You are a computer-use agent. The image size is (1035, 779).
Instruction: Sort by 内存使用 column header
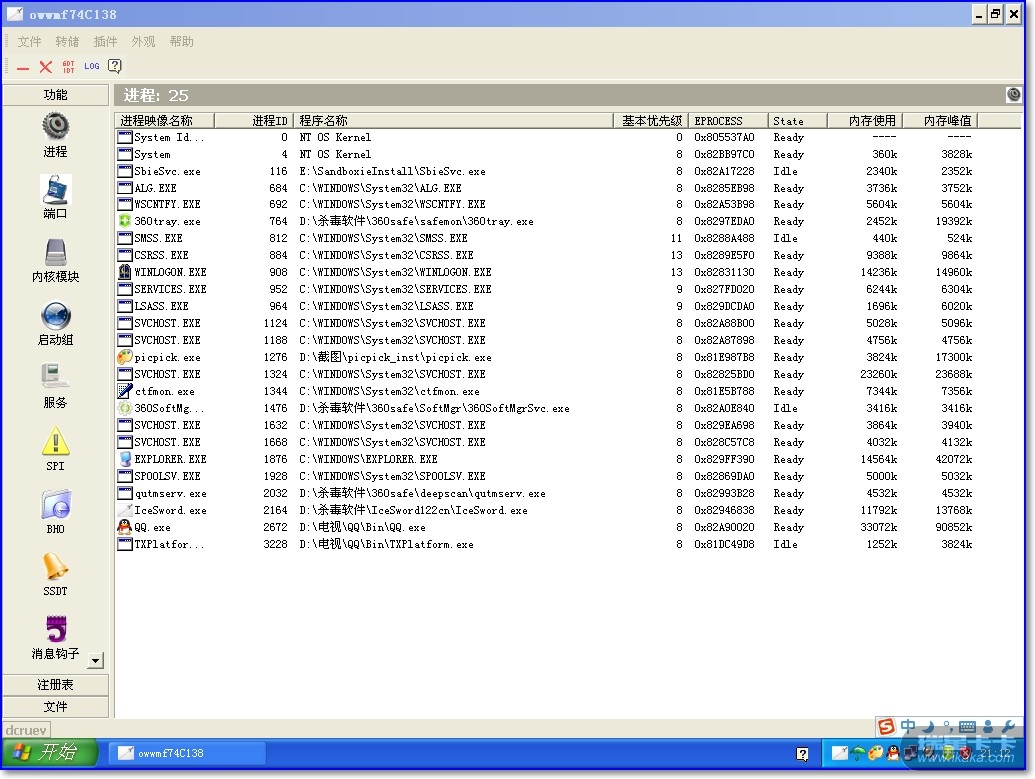click(x=864, y=121)
